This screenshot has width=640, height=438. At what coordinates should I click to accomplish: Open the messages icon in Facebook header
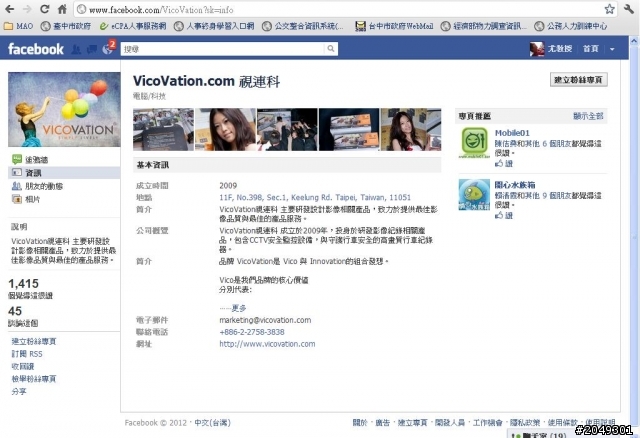pyautogui.click(x=92, y=49)
